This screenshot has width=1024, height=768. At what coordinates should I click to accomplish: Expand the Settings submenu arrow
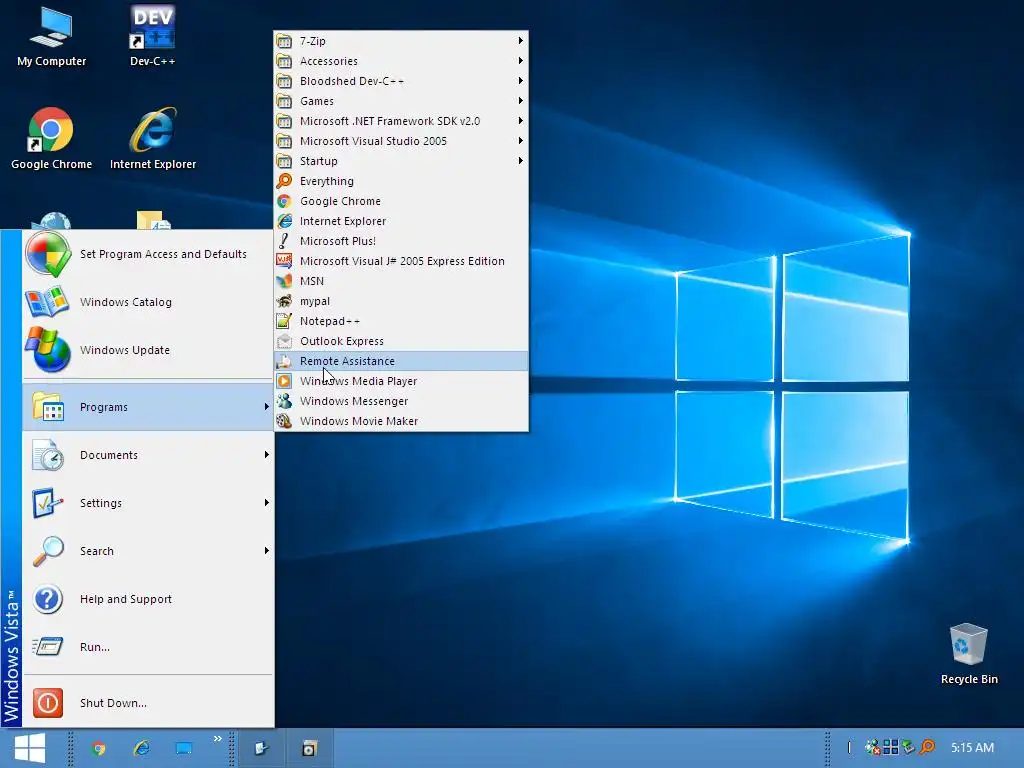[266, 503]
